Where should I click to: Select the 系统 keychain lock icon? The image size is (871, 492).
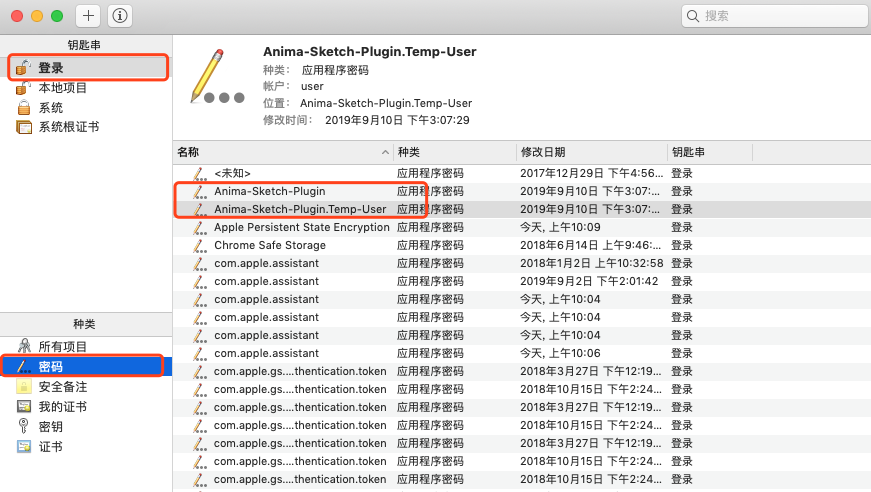click(24, 107)
